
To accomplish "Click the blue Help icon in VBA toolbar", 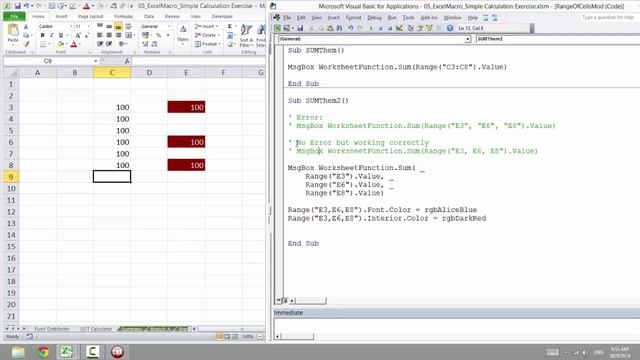I will point(449,28).
